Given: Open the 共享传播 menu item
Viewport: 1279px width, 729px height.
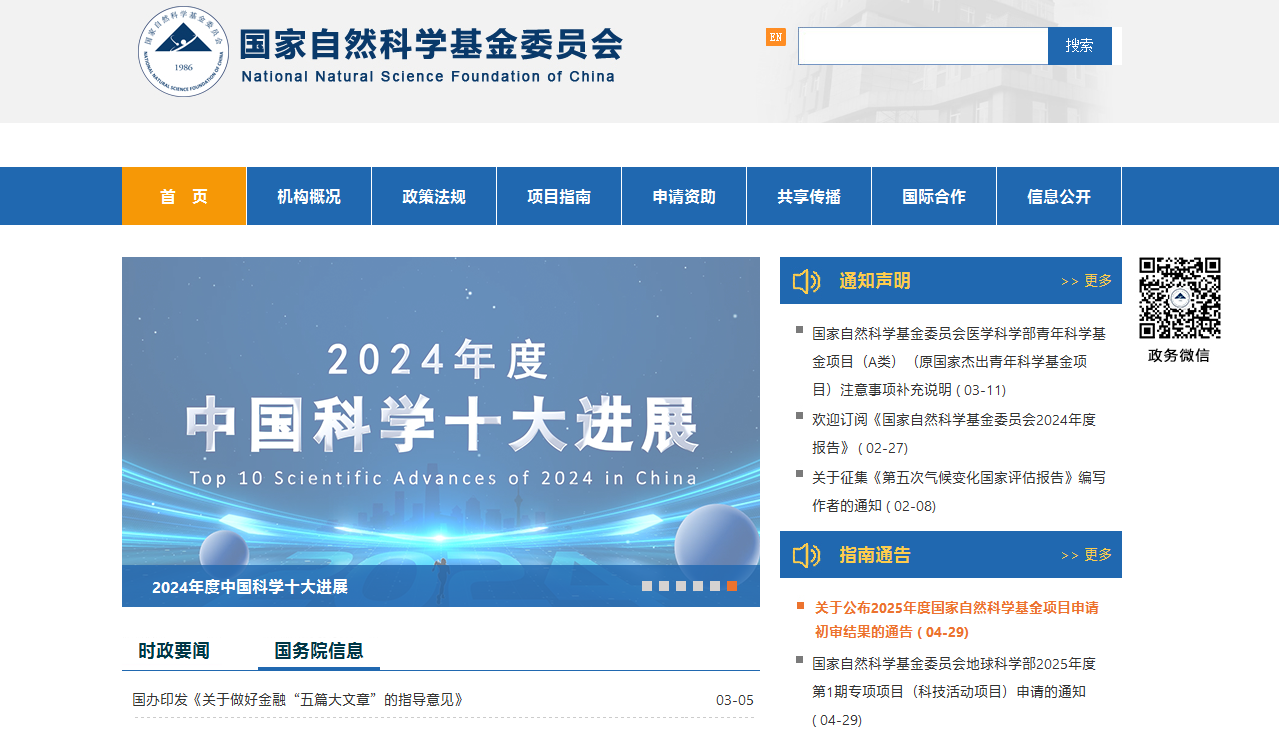Looking at the screenshot, I should point(809,196).
